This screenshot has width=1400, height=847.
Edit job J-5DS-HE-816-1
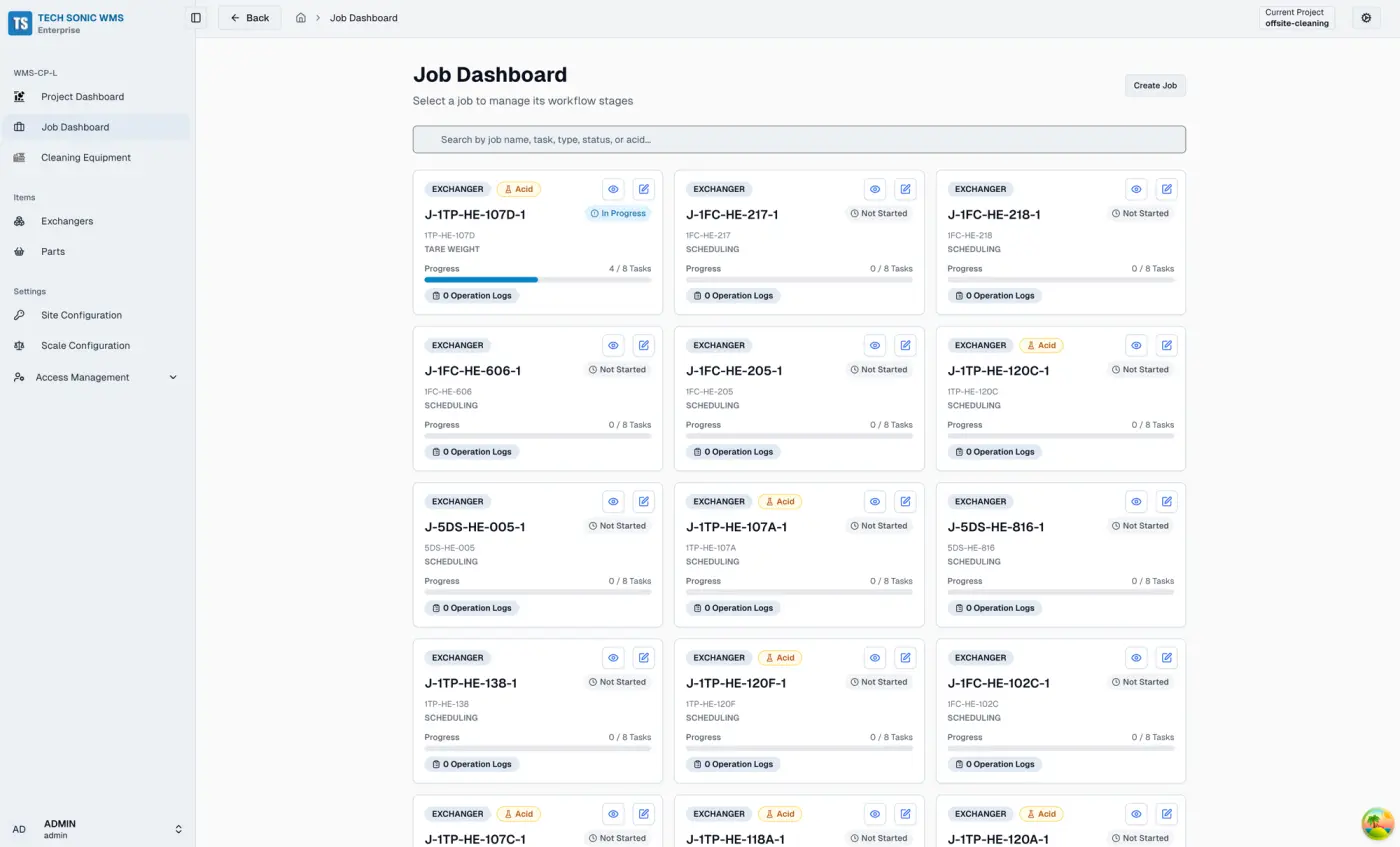point(1166,501)
